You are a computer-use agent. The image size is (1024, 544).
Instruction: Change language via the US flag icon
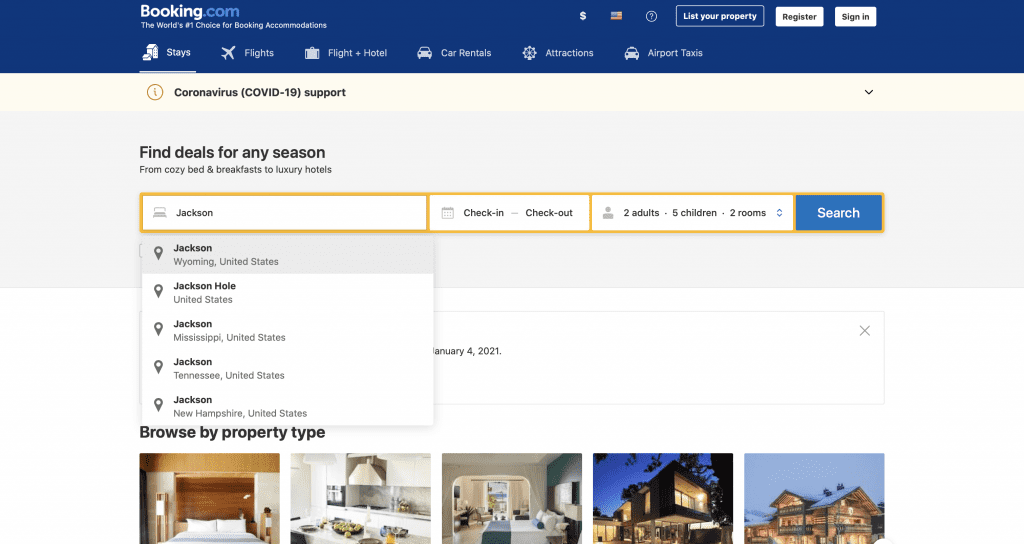(616, 16)
